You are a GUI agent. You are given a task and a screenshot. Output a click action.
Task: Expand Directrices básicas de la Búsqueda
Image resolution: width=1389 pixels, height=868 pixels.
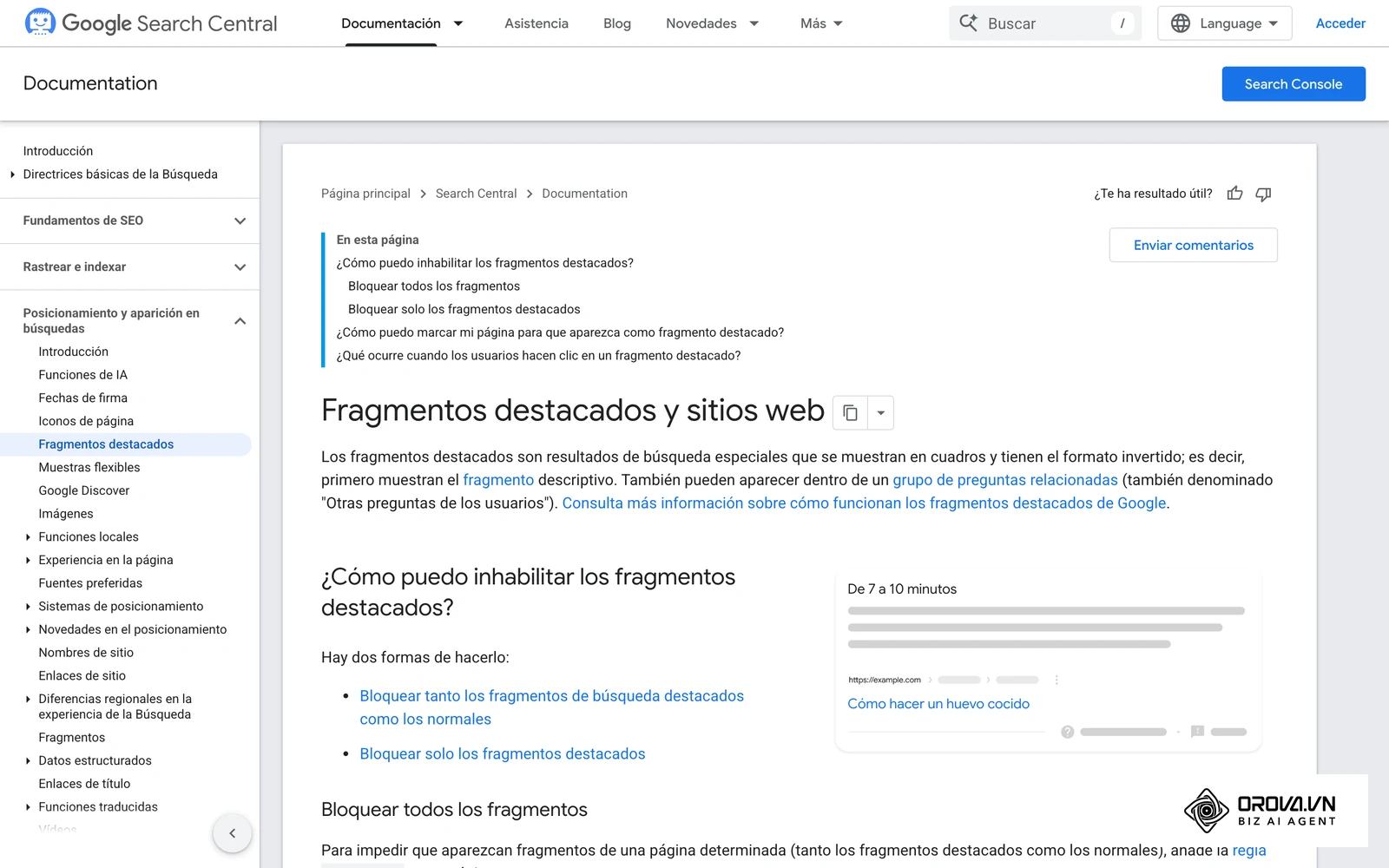point(12,174)
